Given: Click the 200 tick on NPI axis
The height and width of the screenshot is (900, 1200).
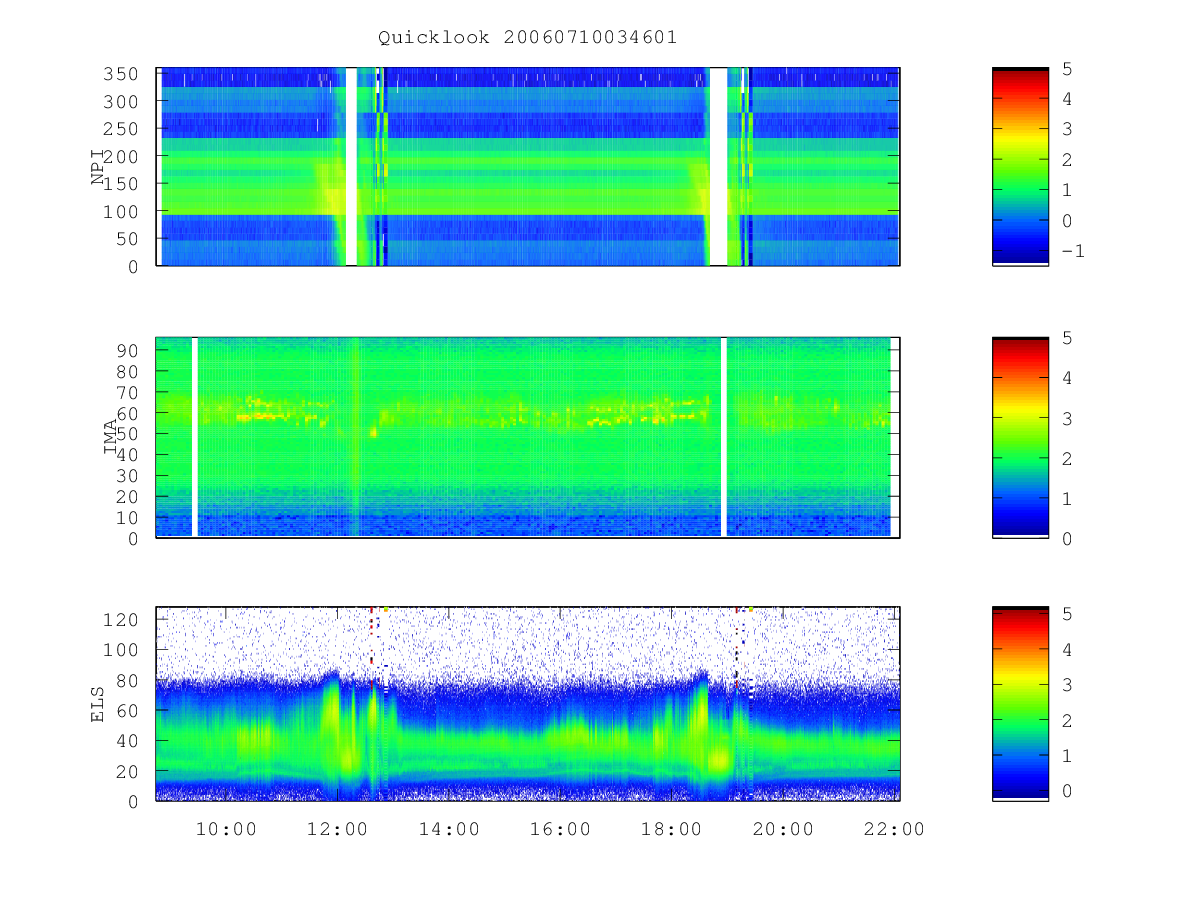Looking at the screenshot, I should tap(122, 157).
